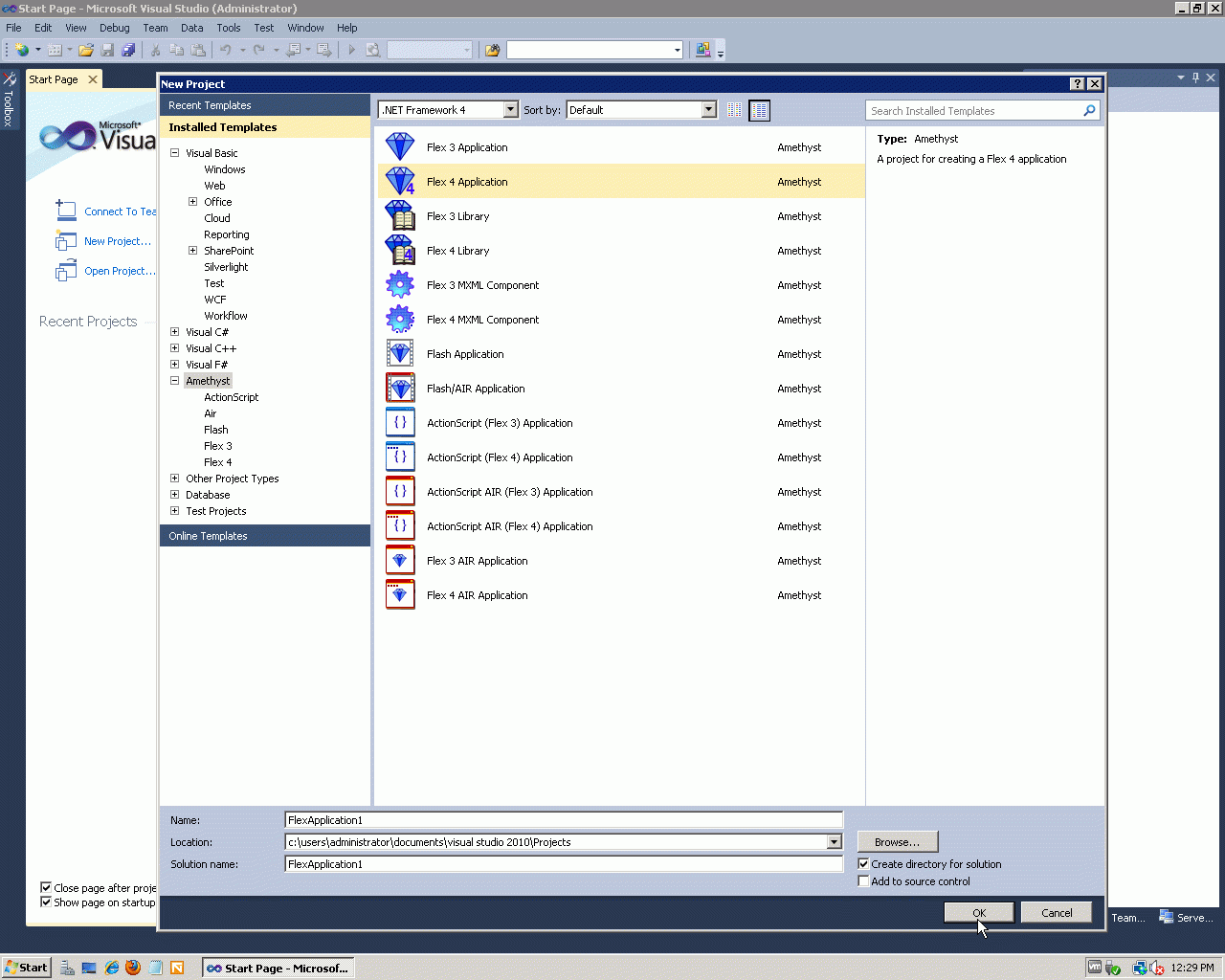1225x980 pixels.
Task: Click into the Solution name field
Action: (x=564, y=864)
